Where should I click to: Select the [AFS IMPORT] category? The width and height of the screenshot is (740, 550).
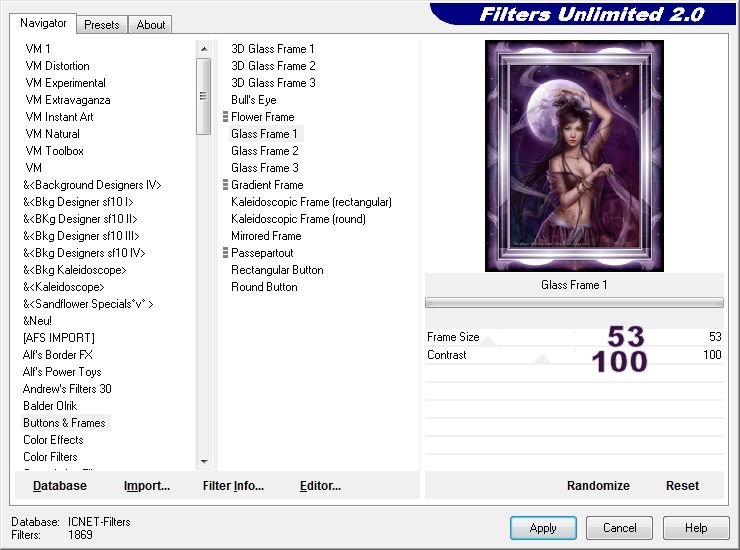[x=59, y=338]
